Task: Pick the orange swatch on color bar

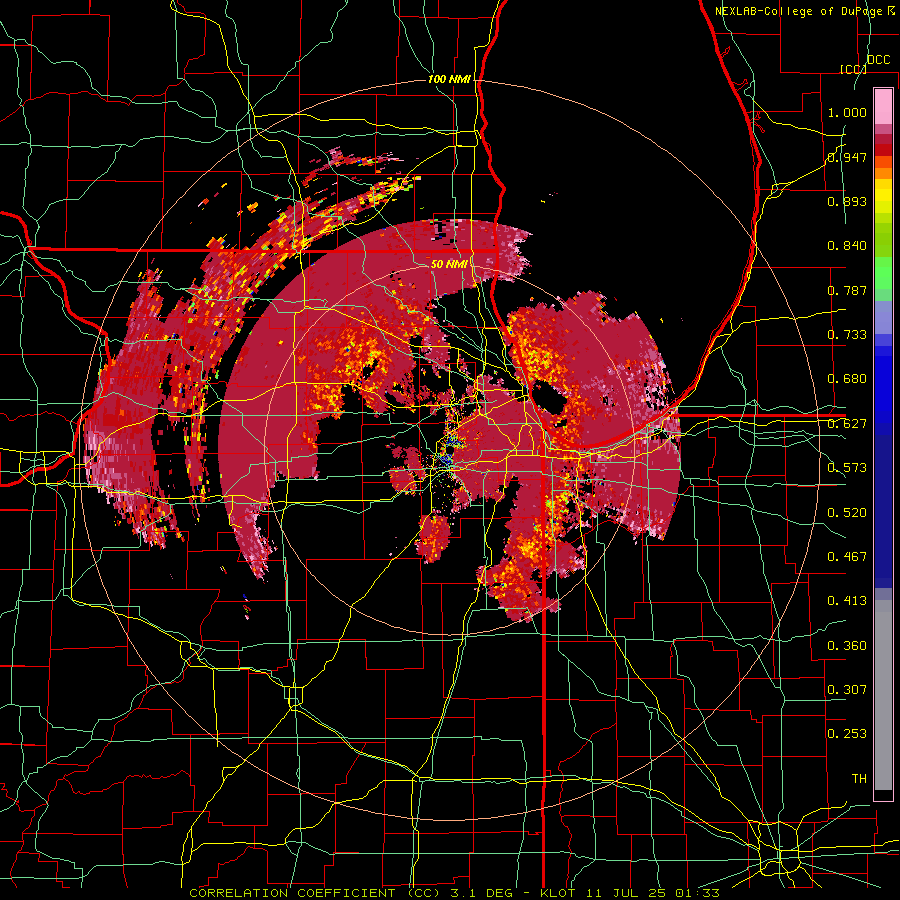Action: pos(883,173)
